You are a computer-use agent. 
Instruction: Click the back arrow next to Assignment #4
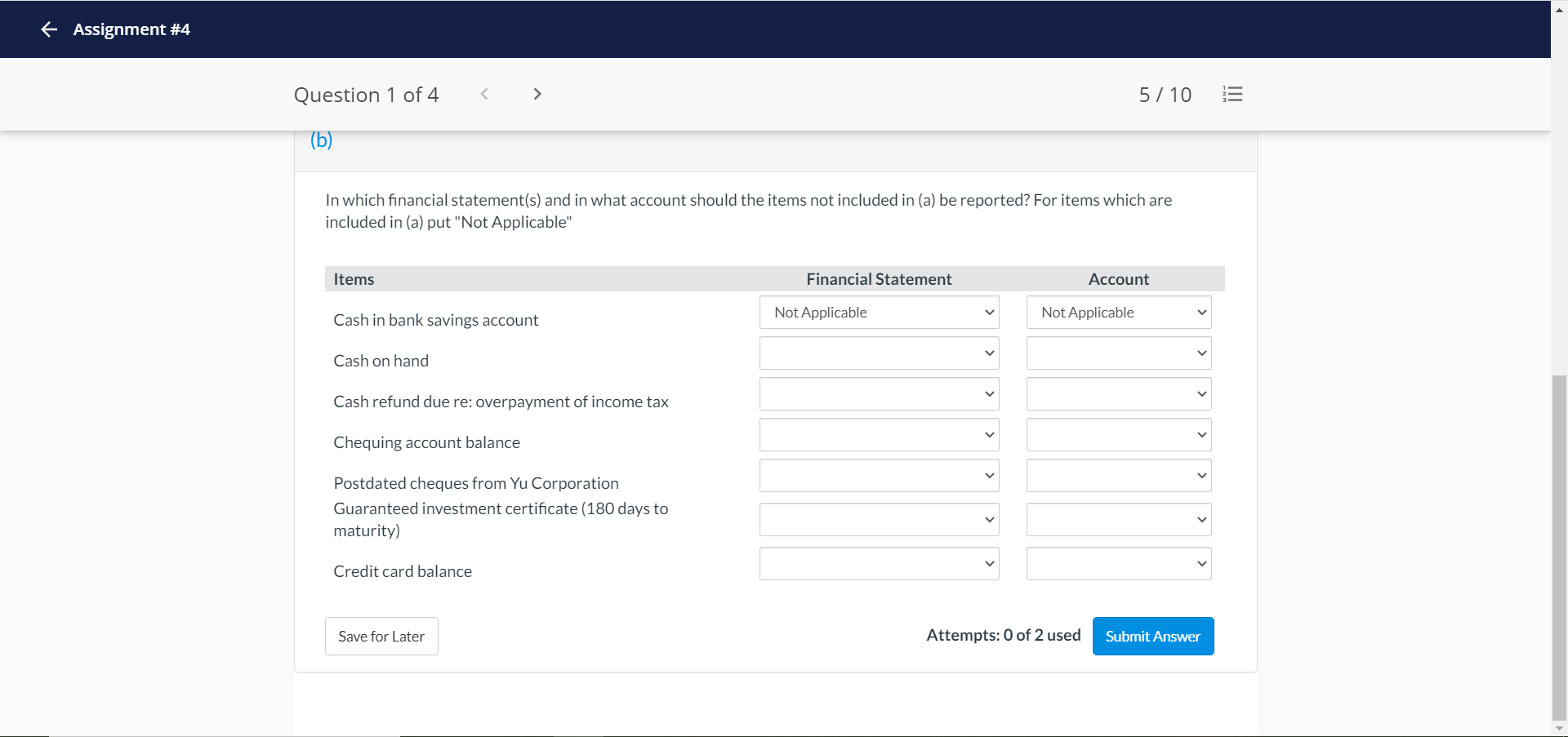pyautogui.click(x=49, y=29)
